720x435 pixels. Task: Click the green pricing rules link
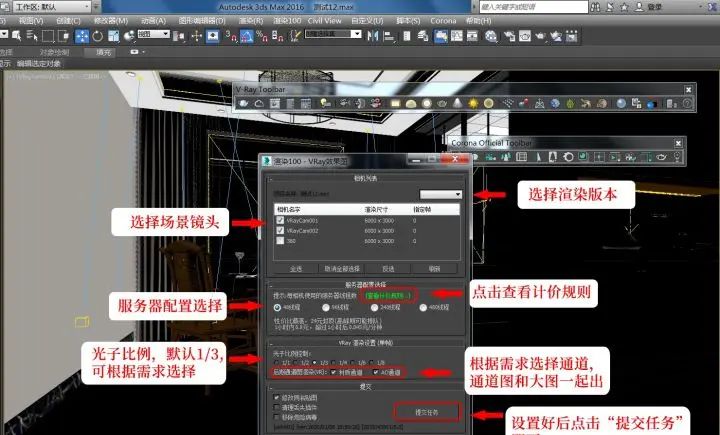[388, 296]
